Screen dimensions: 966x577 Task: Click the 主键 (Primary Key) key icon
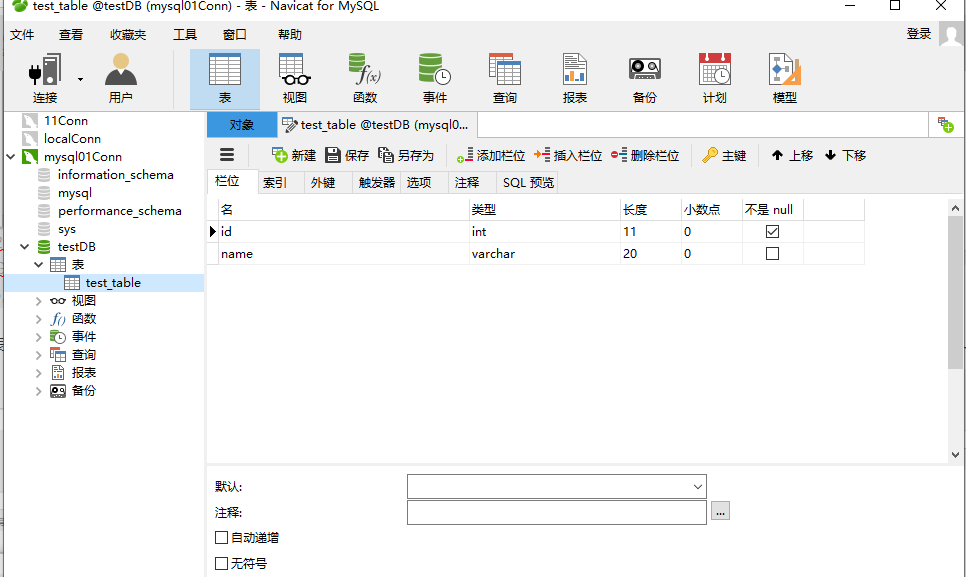pyautogui.click(x=710, y=155)
